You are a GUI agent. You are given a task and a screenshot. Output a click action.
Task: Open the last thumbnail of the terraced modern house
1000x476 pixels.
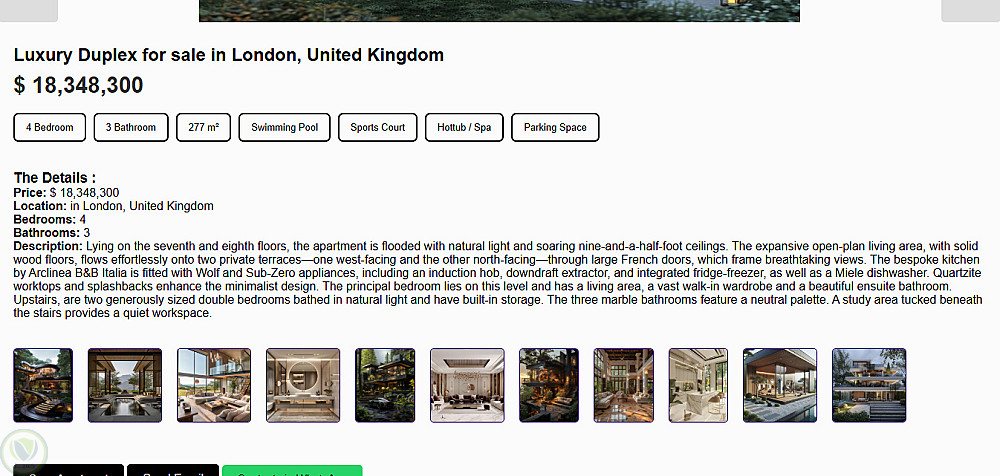[869, 385]
